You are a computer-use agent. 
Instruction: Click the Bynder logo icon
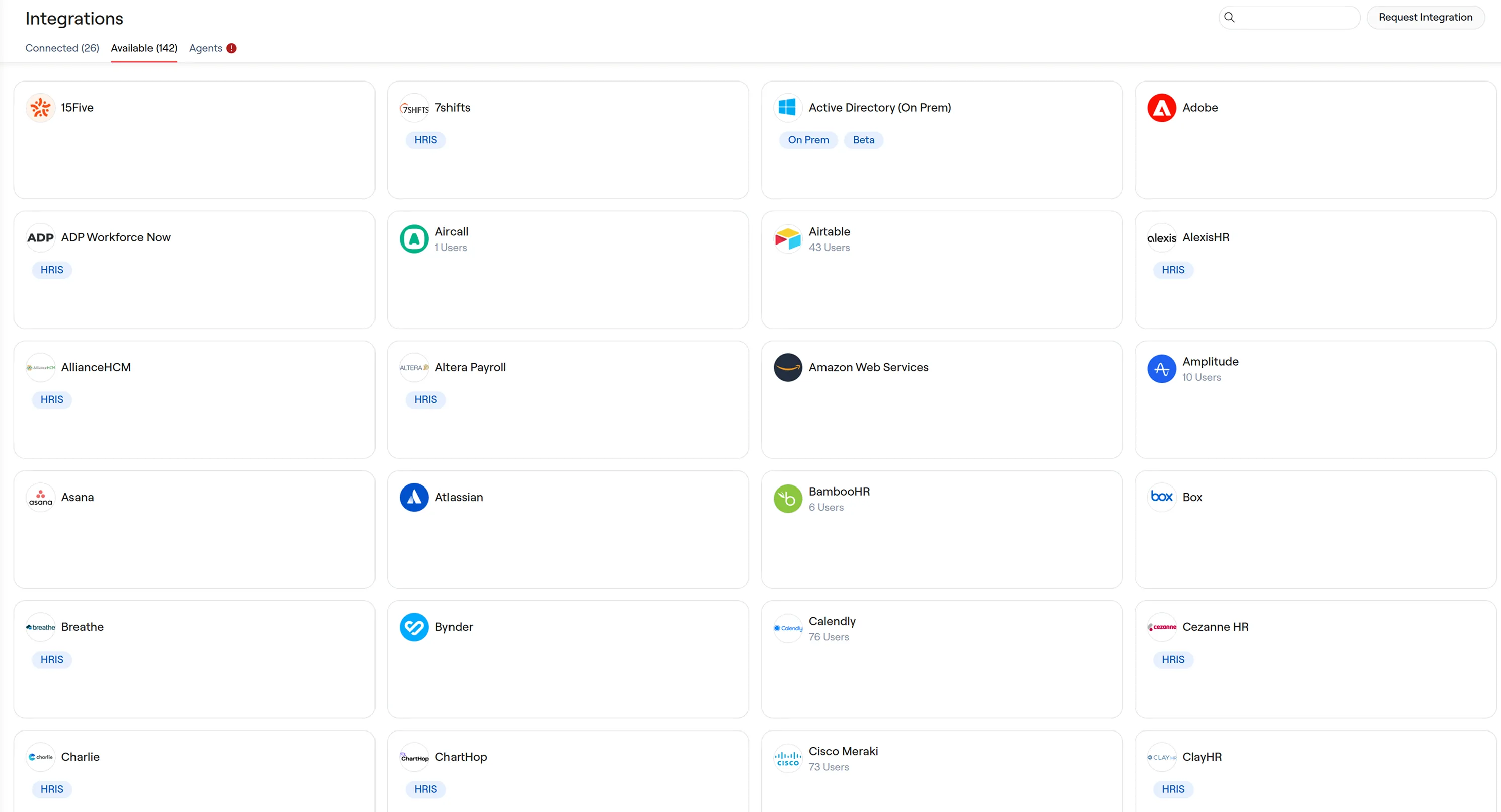pos(414,627)
